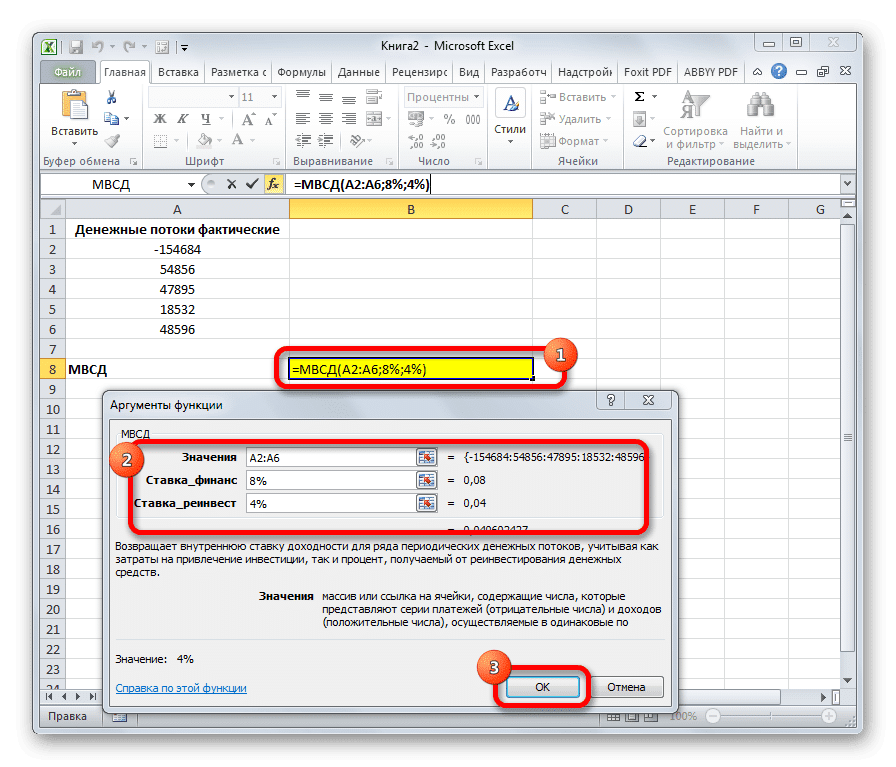
Task: Switch to the Вставка tab
Action: (178, 72)
